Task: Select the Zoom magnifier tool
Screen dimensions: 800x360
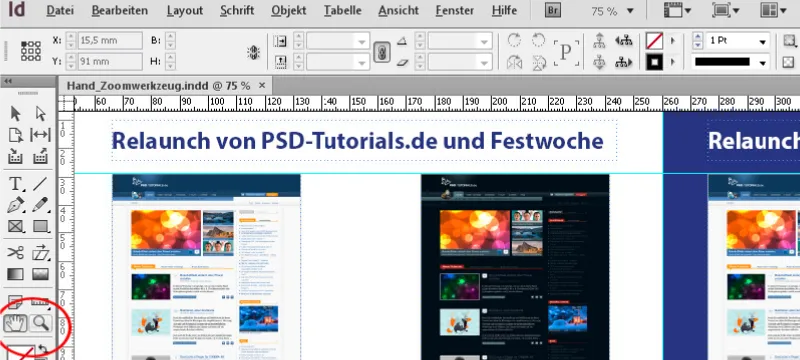Action: 40,323
